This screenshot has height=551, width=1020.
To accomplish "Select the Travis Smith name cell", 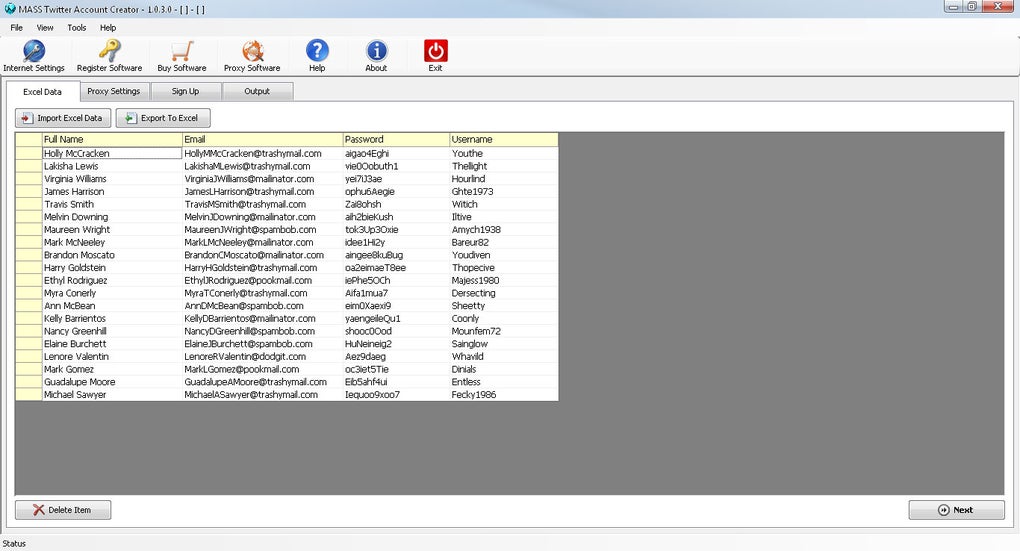I will tap(112, 204).
